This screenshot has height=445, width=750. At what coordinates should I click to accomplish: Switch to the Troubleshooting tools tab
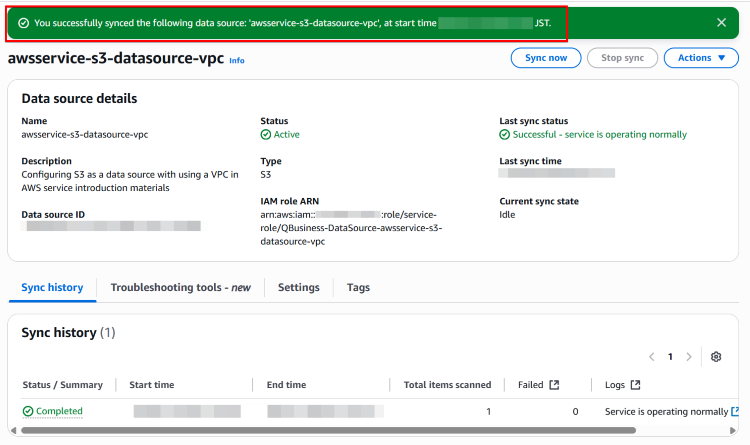coord(180,288)
